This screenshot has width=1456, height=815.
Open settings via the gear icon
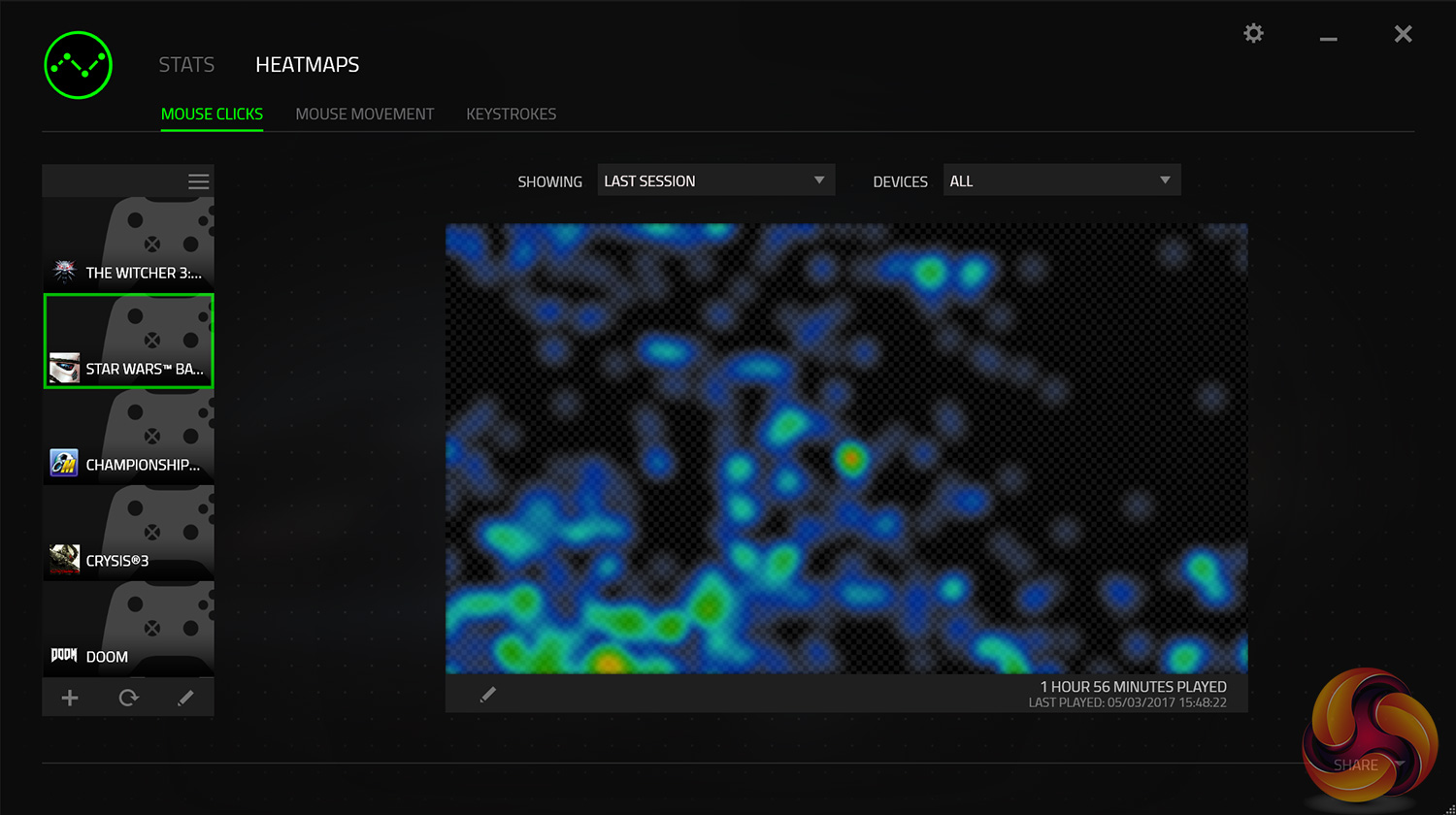click(1253, 34)
